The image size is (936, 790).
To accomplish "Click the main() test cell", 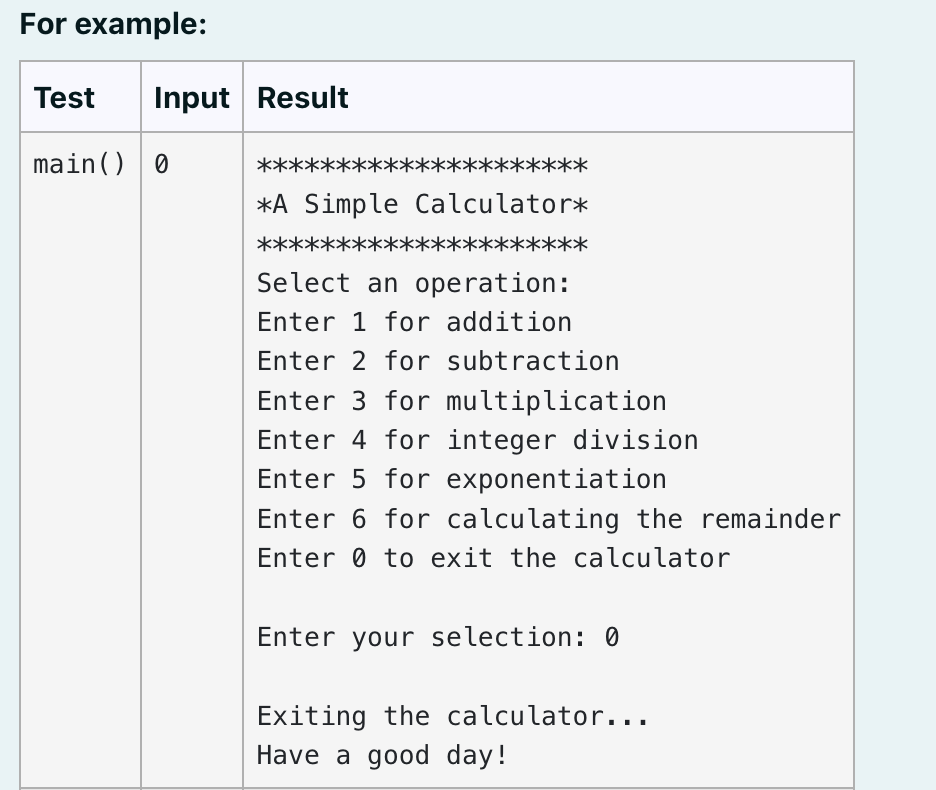I will click(x=79, y=164).
